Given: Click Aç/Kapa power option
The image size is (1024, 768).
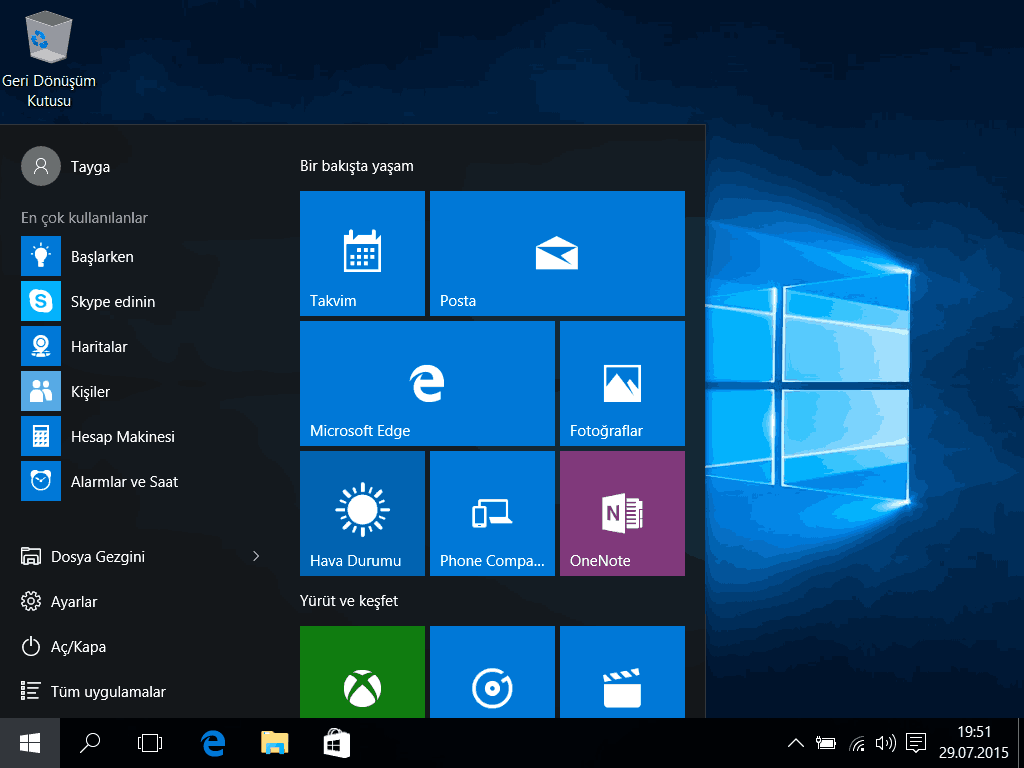Looking at the screenshot, I should pyautogui.click(x=63, y=647).
